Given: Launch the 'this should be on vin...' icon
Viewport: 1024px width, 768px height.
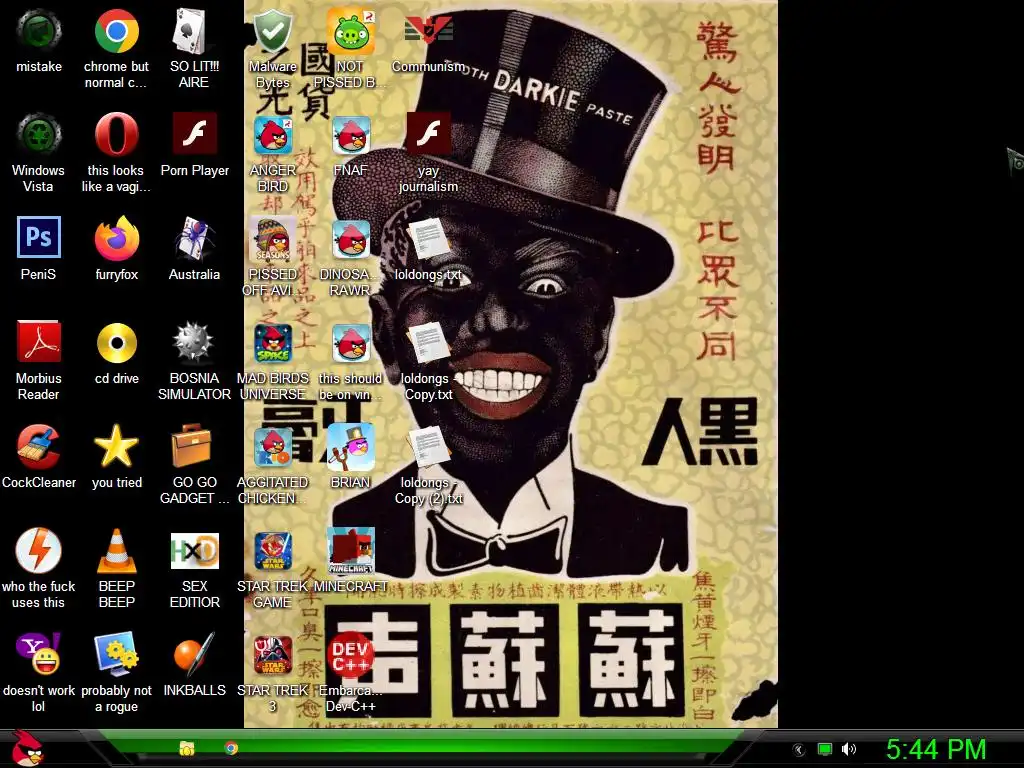Looking at the screenshot, I should [351, 344].
